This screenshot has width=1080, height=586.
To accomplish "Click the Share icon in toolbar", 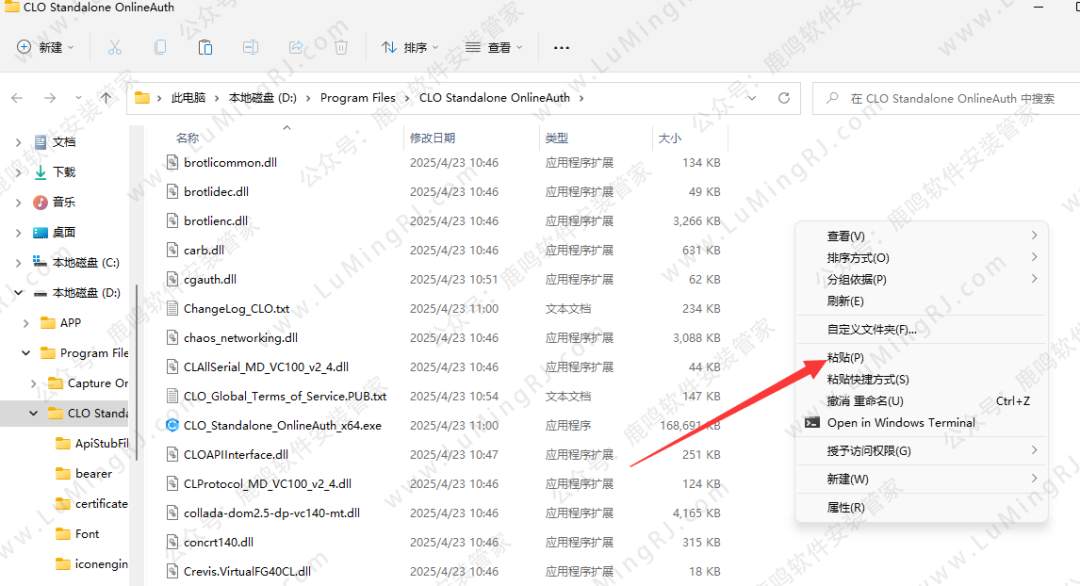I will tap(296, 47).
